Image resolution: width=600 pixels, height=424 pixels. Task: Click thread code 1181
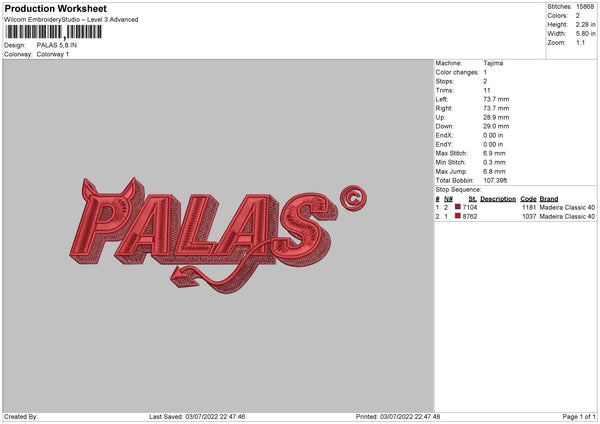pos(529,207)
